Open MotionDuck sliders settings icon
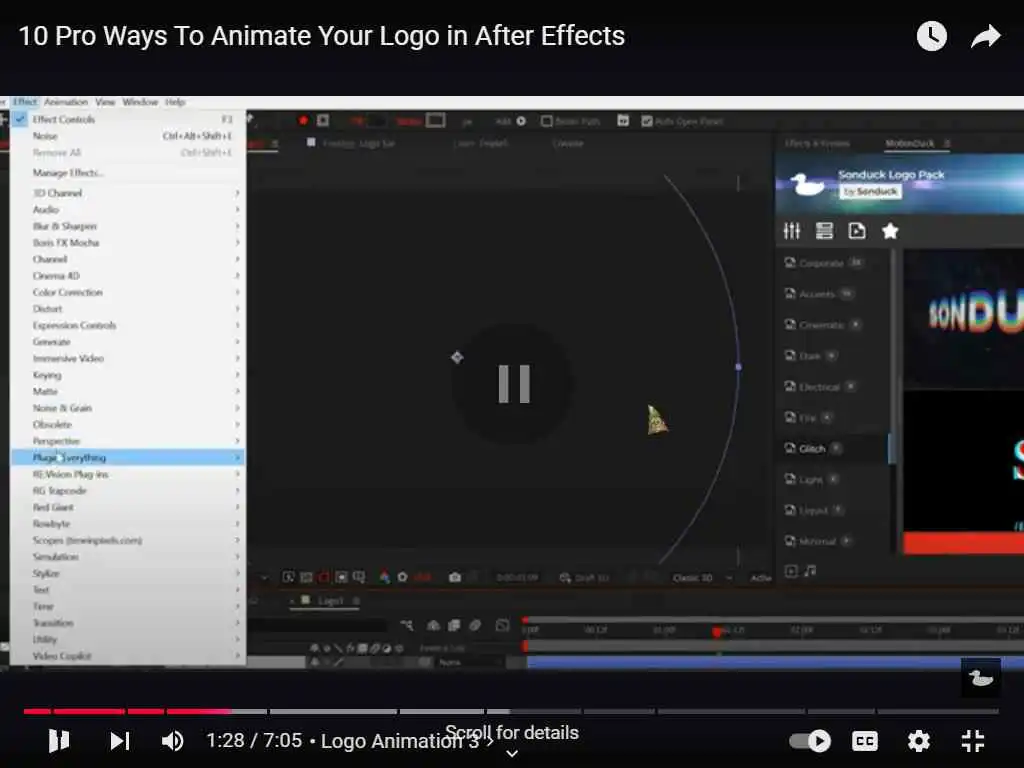Image resolution: width=1024 pixels, height=768 pixels. 792,231
